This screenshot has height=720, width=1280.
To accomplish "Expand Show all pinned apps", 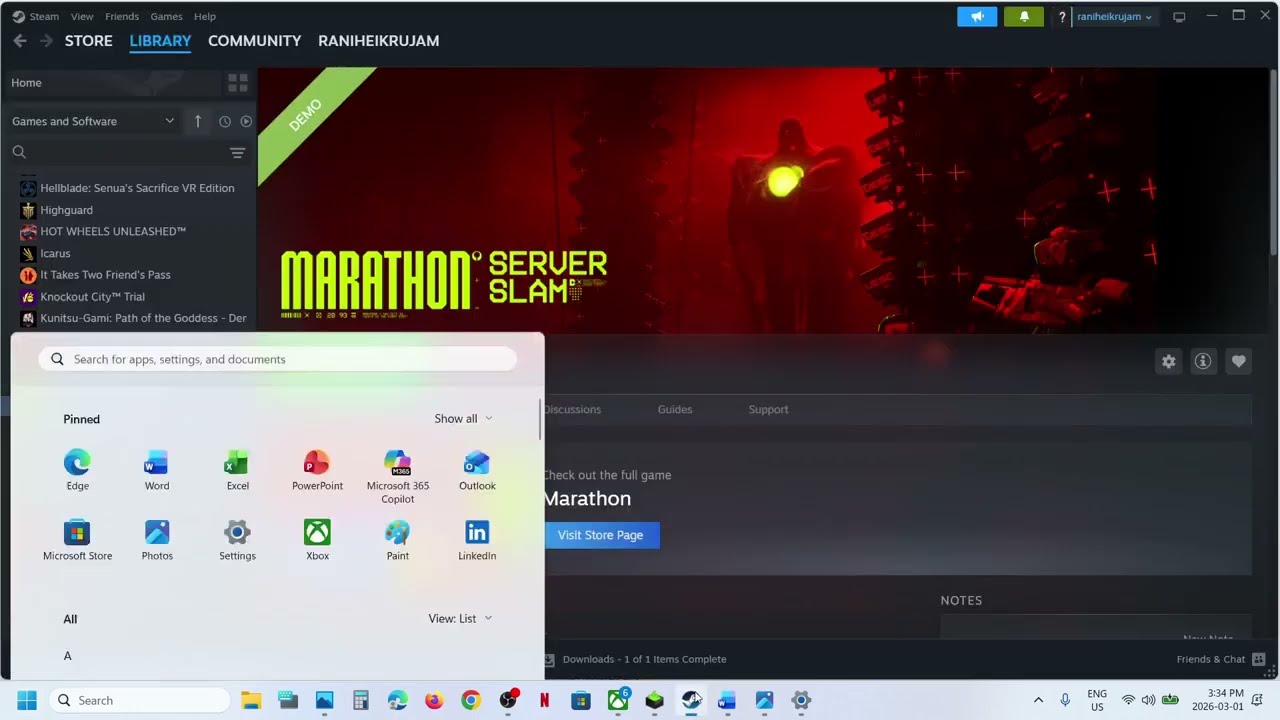I will pyautogui.click(x=463, y=419).
